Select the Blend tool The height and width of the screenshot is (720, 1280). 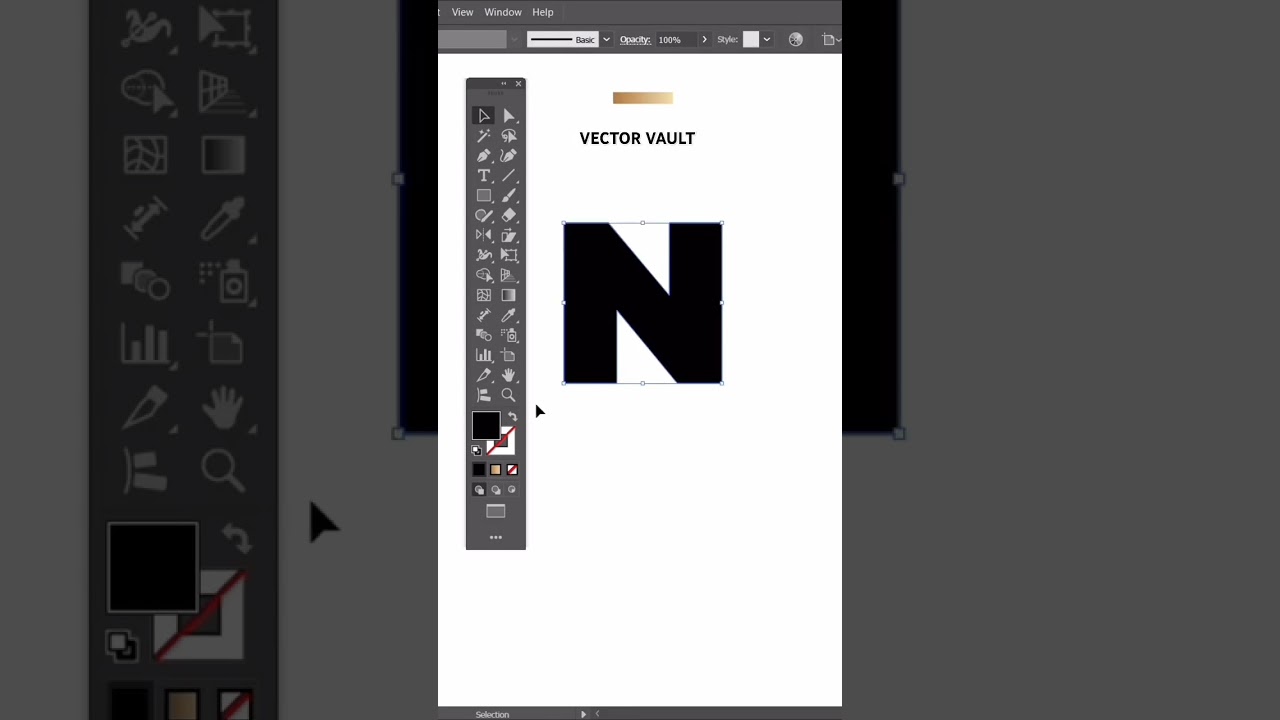pyautogui.click(x=484, y=336)
